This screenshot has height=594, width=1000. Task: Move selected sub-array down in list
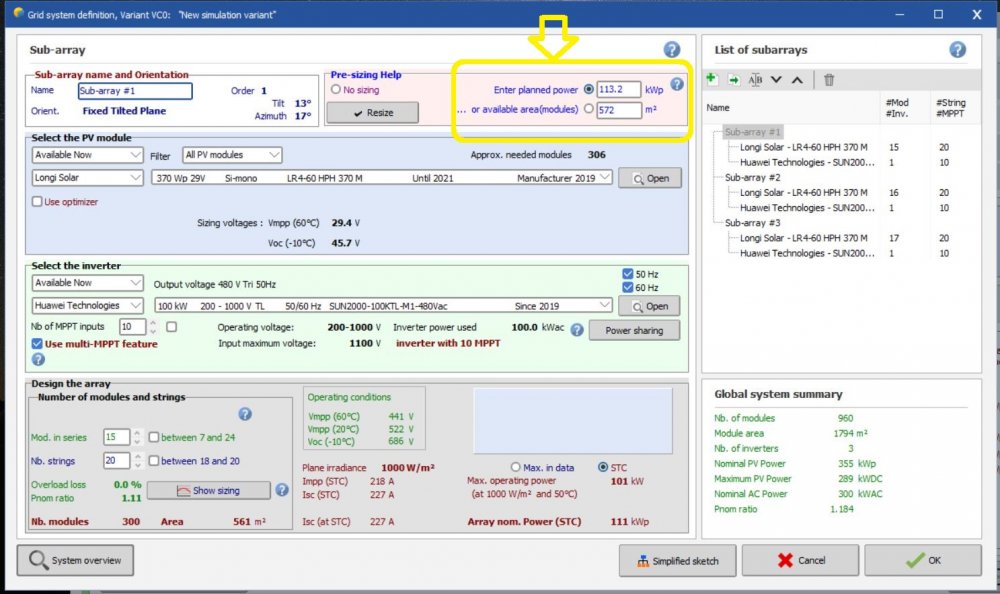click(x=776, y=80)
